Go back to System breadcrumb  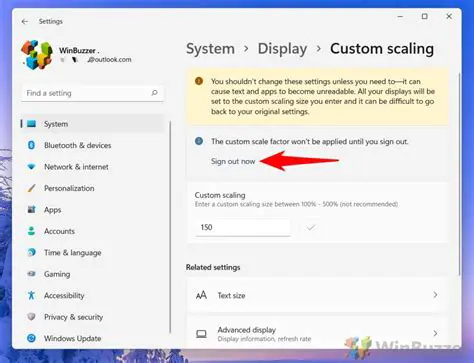click(210, 49)
